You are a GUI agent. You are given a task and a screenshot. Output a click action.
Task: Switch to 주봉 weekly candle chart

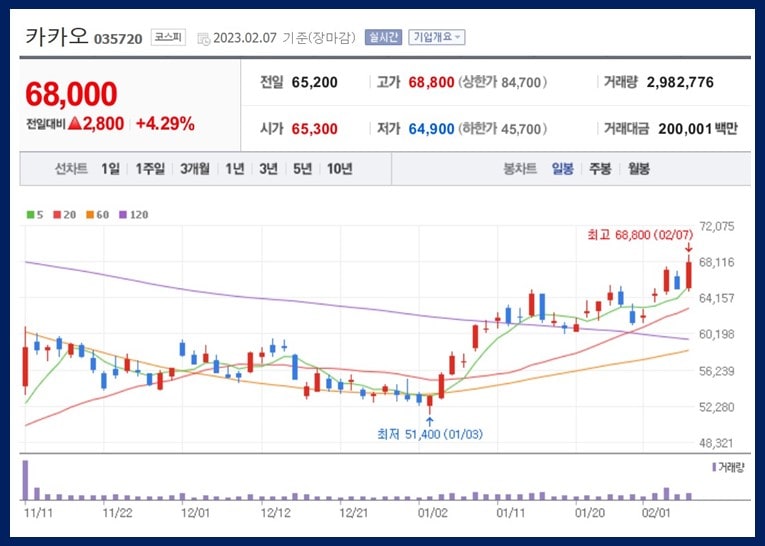(x=600, y=169)
